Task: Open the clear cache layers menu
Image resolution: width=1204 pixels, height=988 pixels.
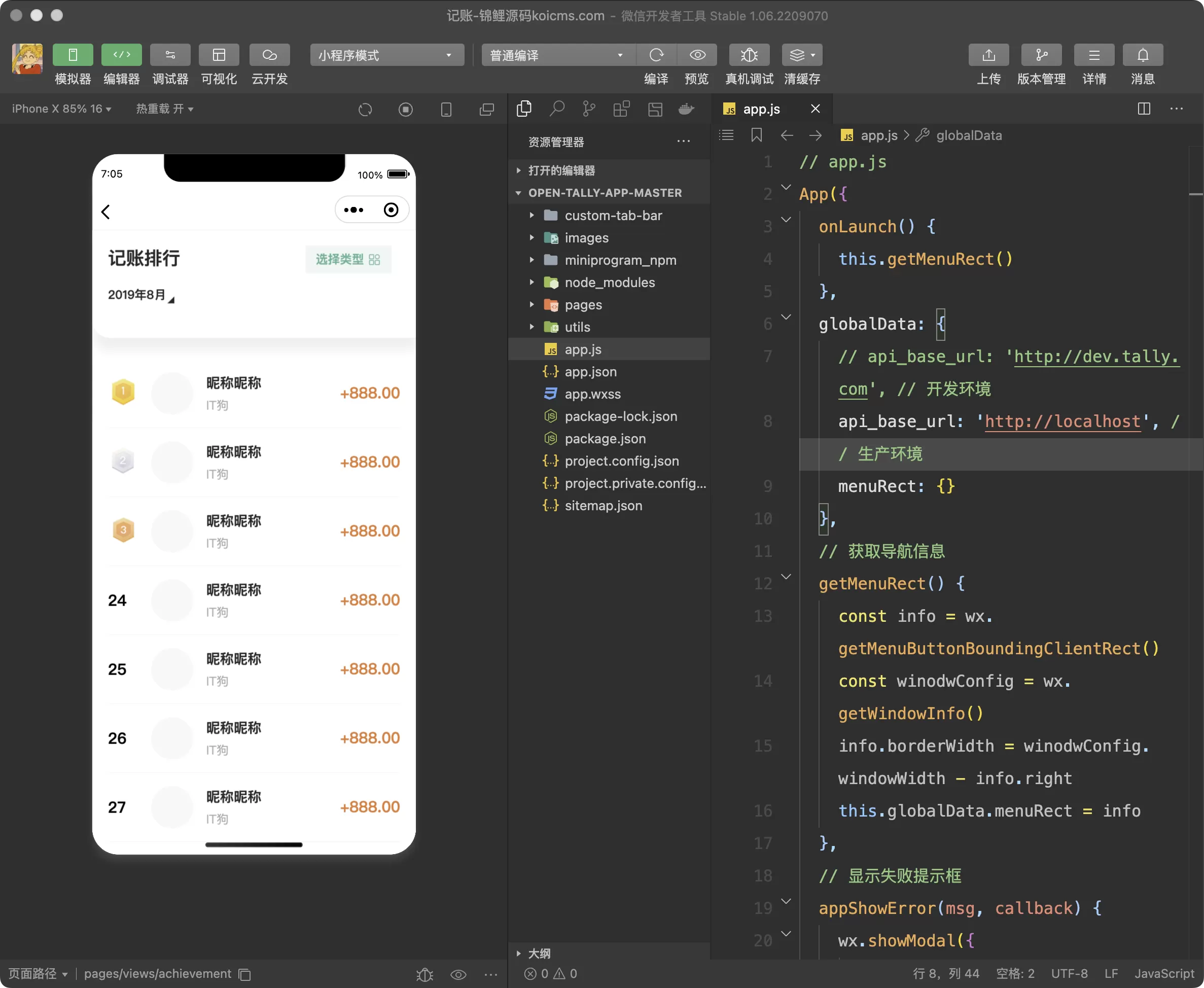Action: click(802, 55)
